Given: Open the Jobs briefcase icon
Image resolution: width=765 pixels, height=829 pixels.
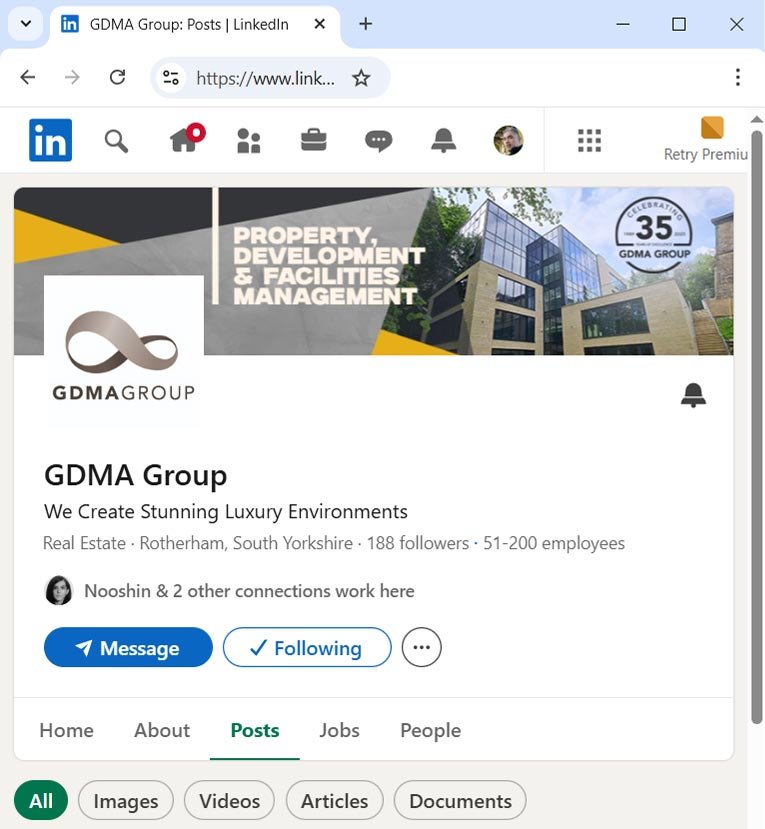Looking at the screenshot, I should [313, 141].
